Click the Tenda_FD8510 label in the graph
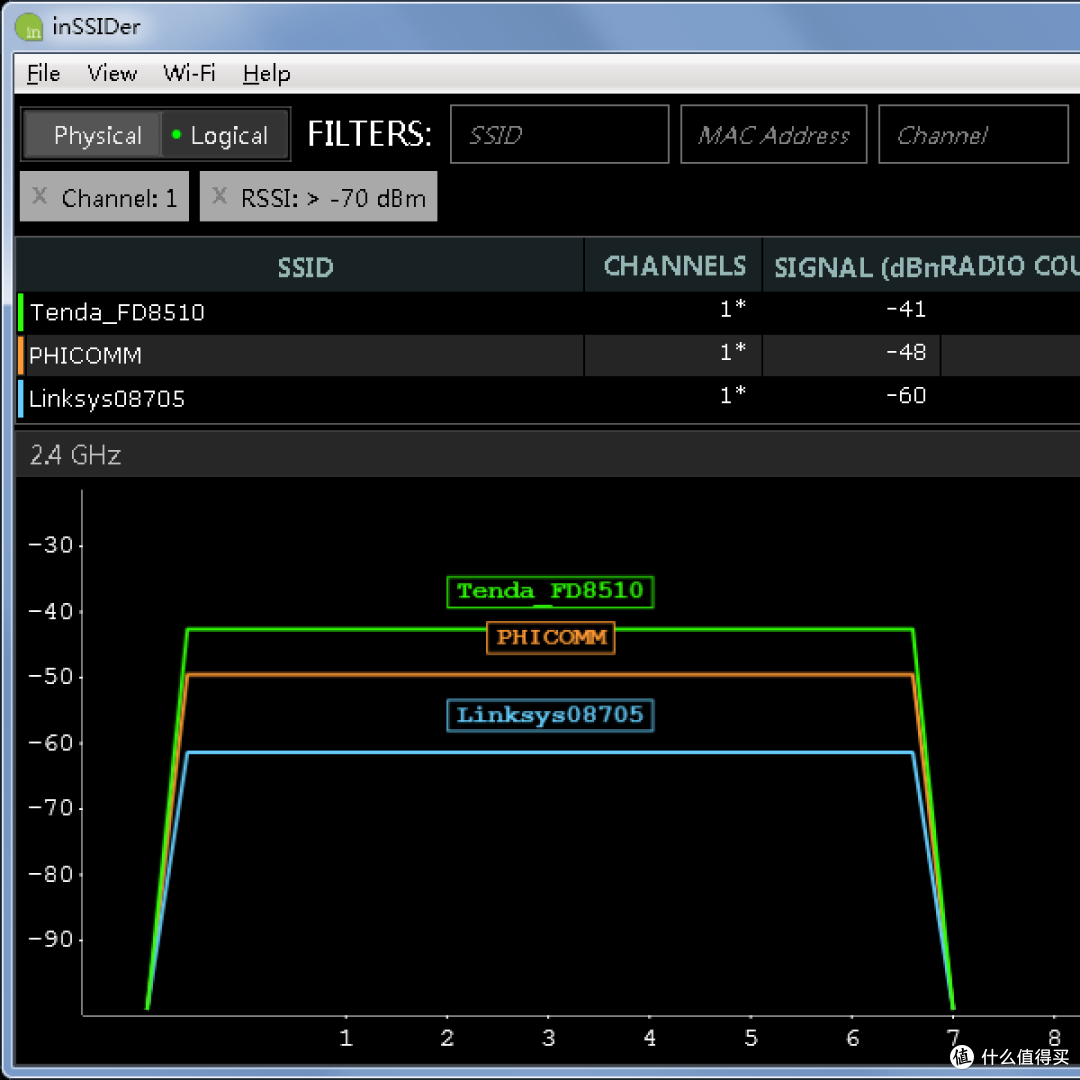The width and height of the screenshot is (1080, 1080). pos(550,592)
